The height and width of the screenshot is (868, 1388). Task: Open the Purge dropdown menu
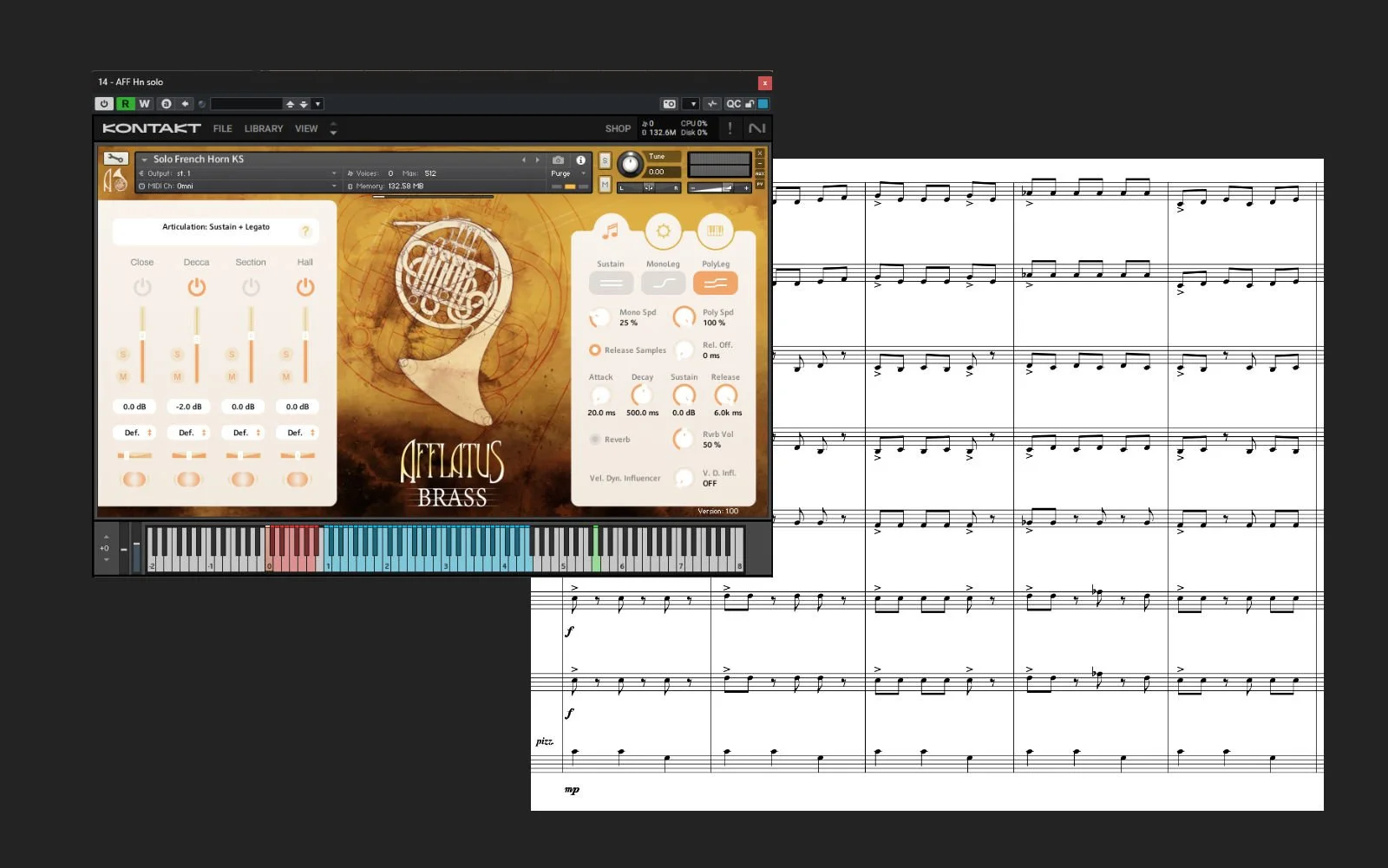pos(568,173)
